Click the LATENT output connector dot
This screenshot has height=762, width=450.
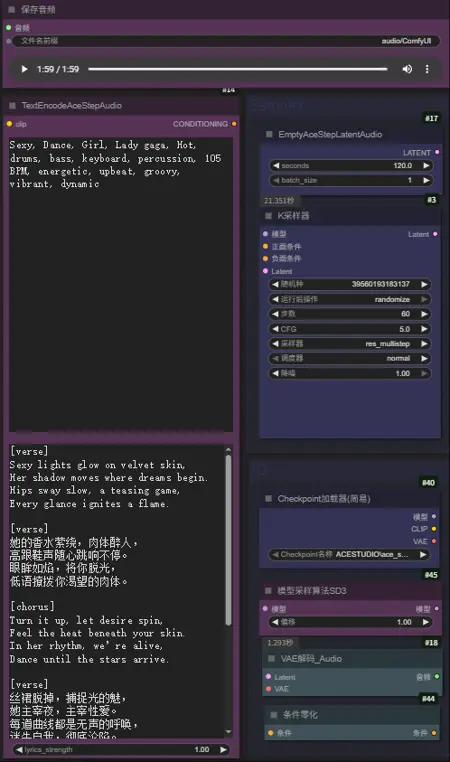point(437,153)
